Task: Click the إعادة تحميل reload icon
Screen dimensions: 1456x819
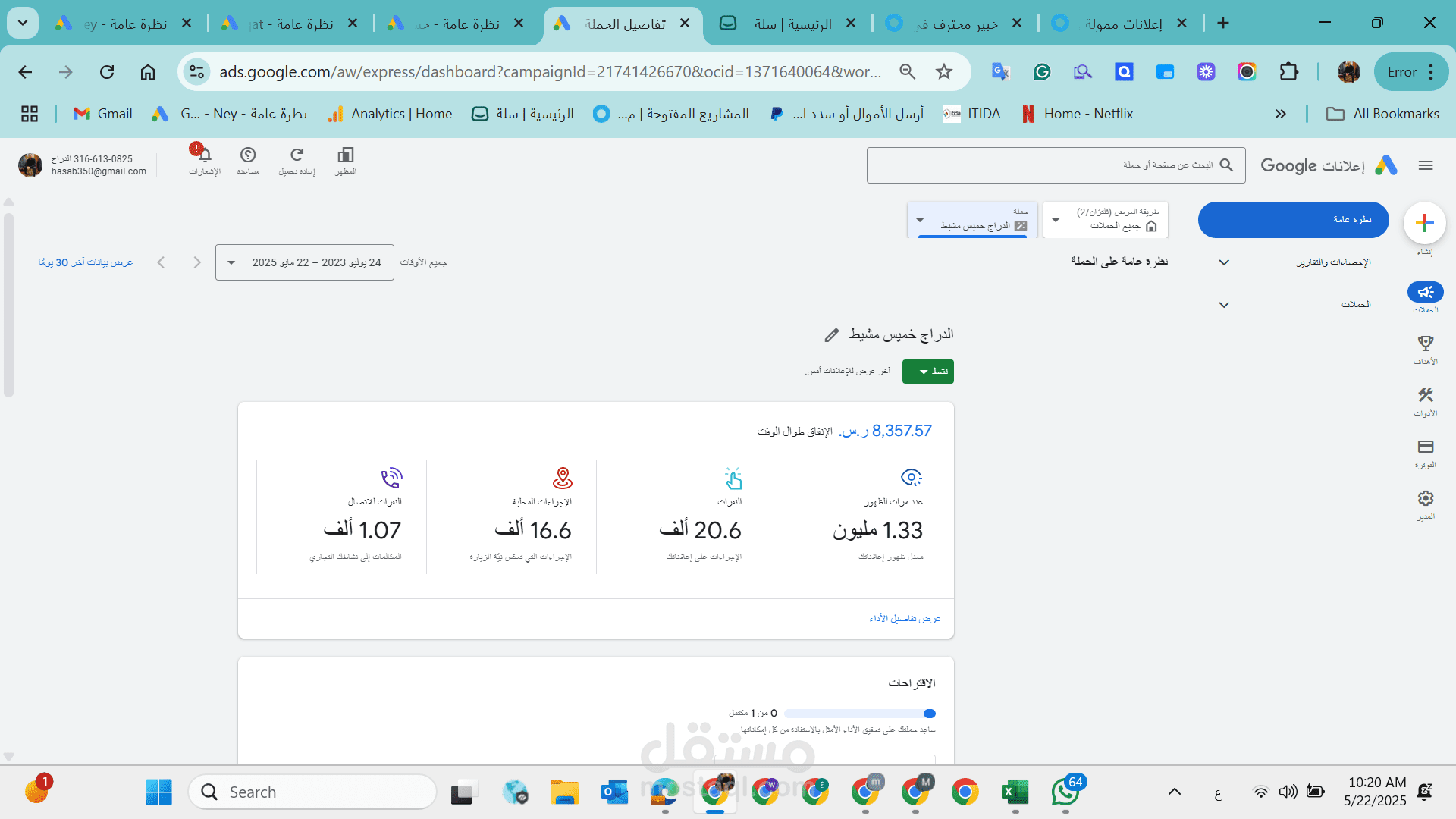Action: [x=297, y=157]
